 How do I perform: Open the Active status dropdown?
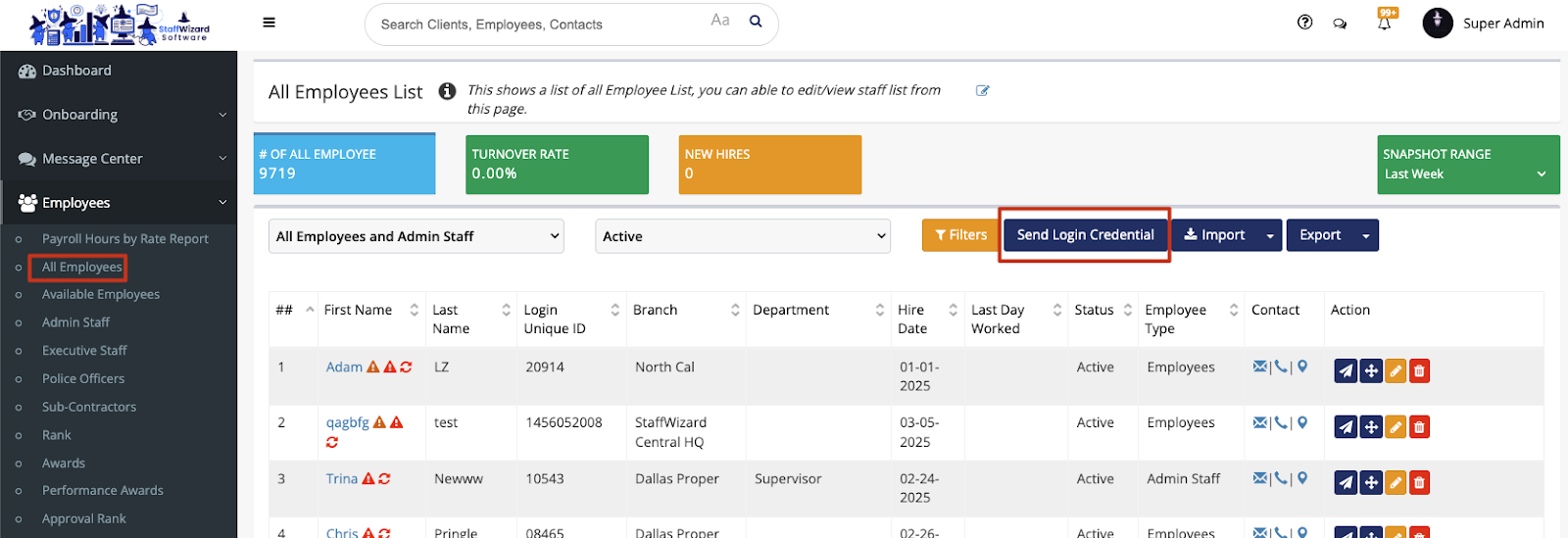(742, 236)
